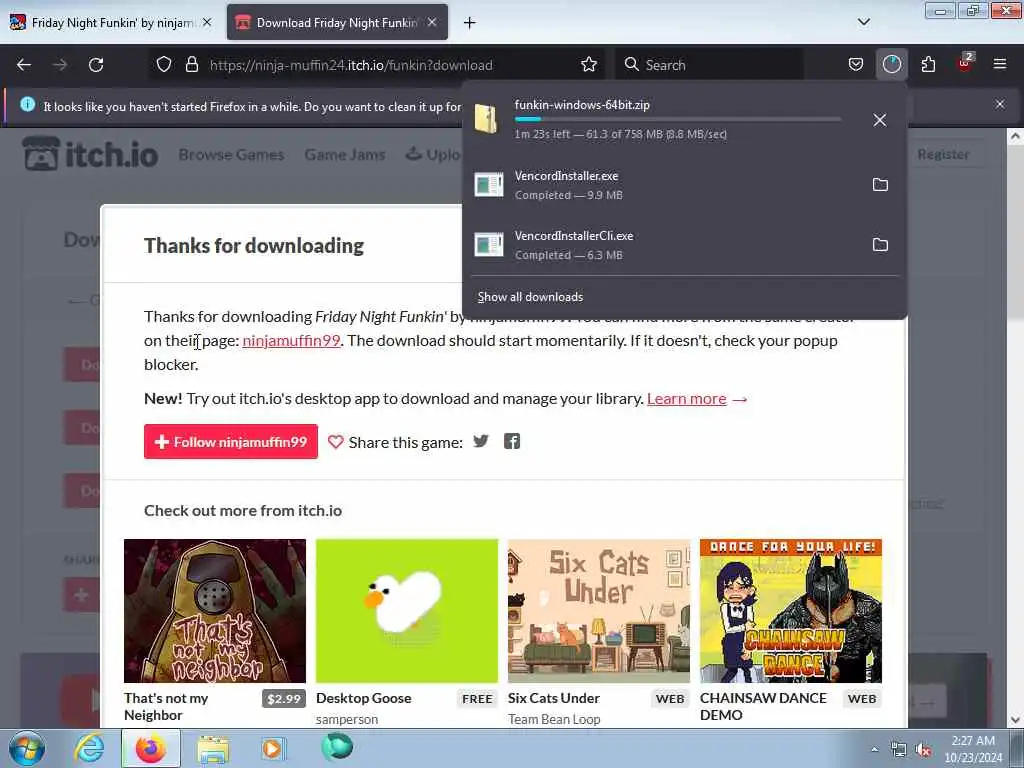
Task: Click the info icon in notification bar
Action: pyautogui.click(x=27, y=104)
